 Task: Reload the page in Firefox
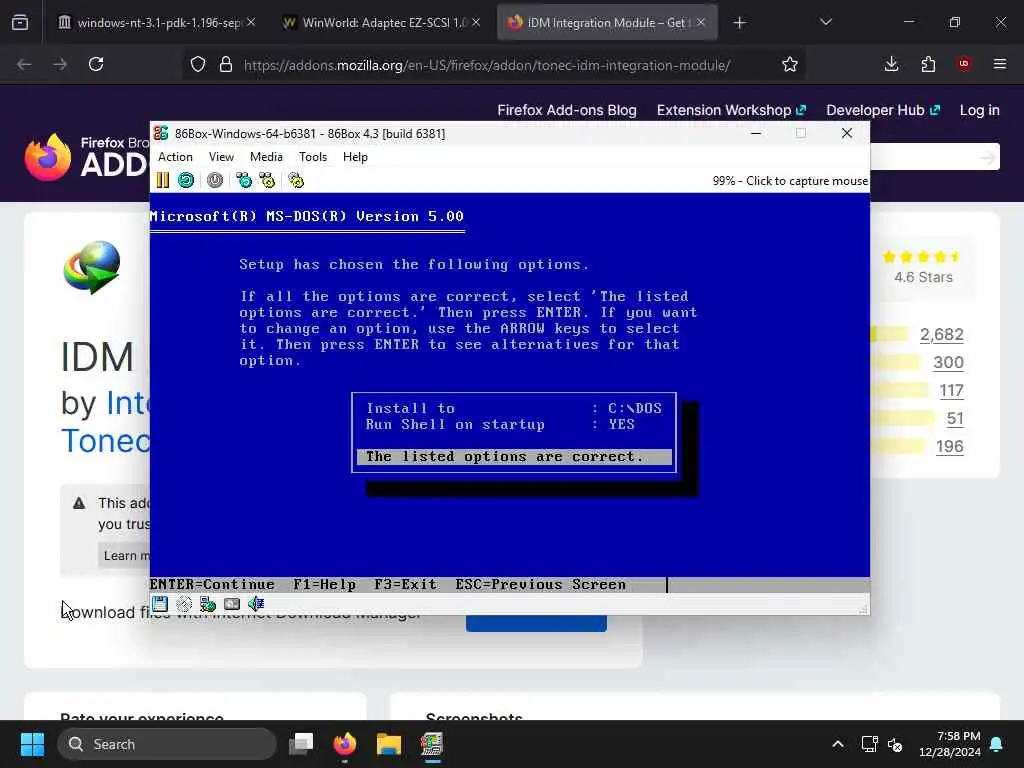96,64
